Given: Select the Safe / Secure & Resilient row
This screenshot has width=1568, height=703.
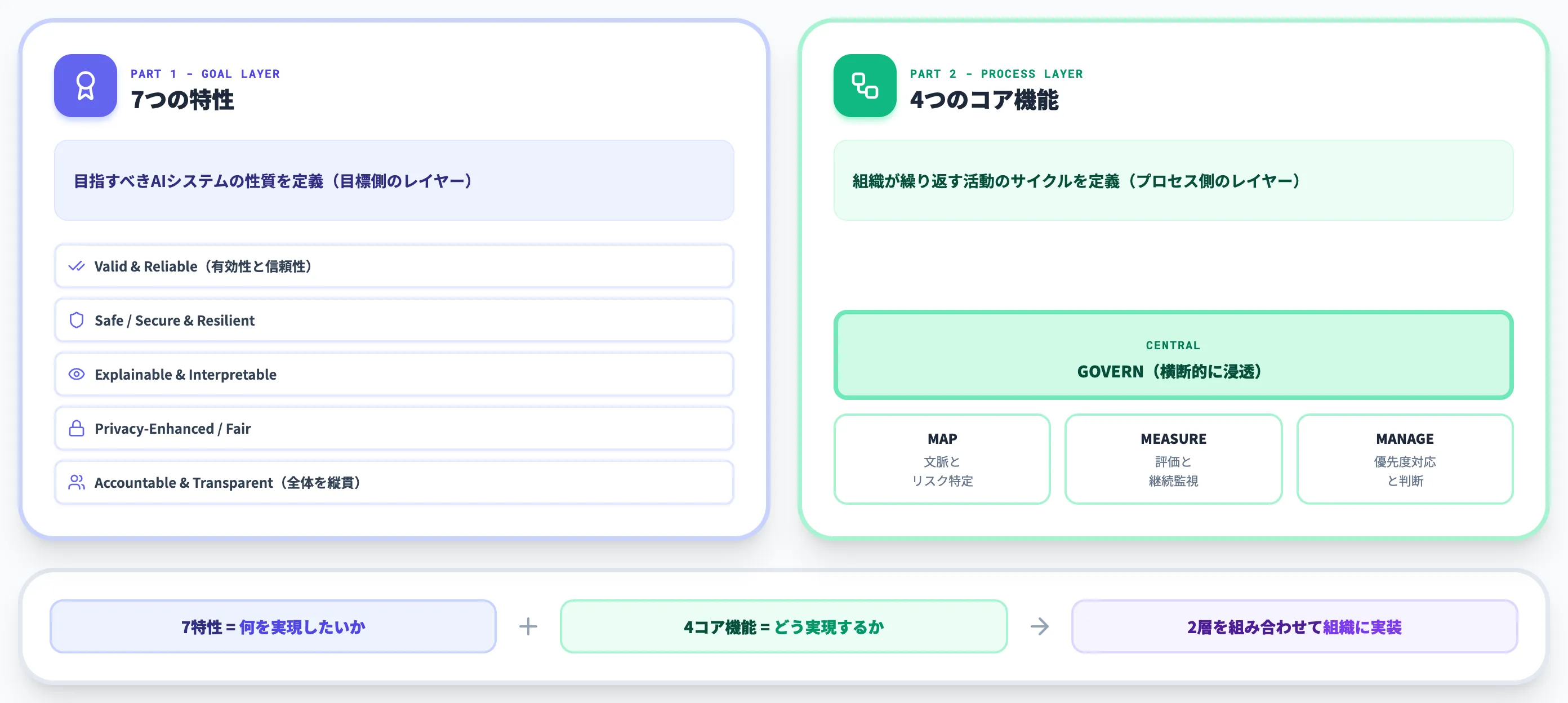Looking at the screenshot, I should coord(394,320).
